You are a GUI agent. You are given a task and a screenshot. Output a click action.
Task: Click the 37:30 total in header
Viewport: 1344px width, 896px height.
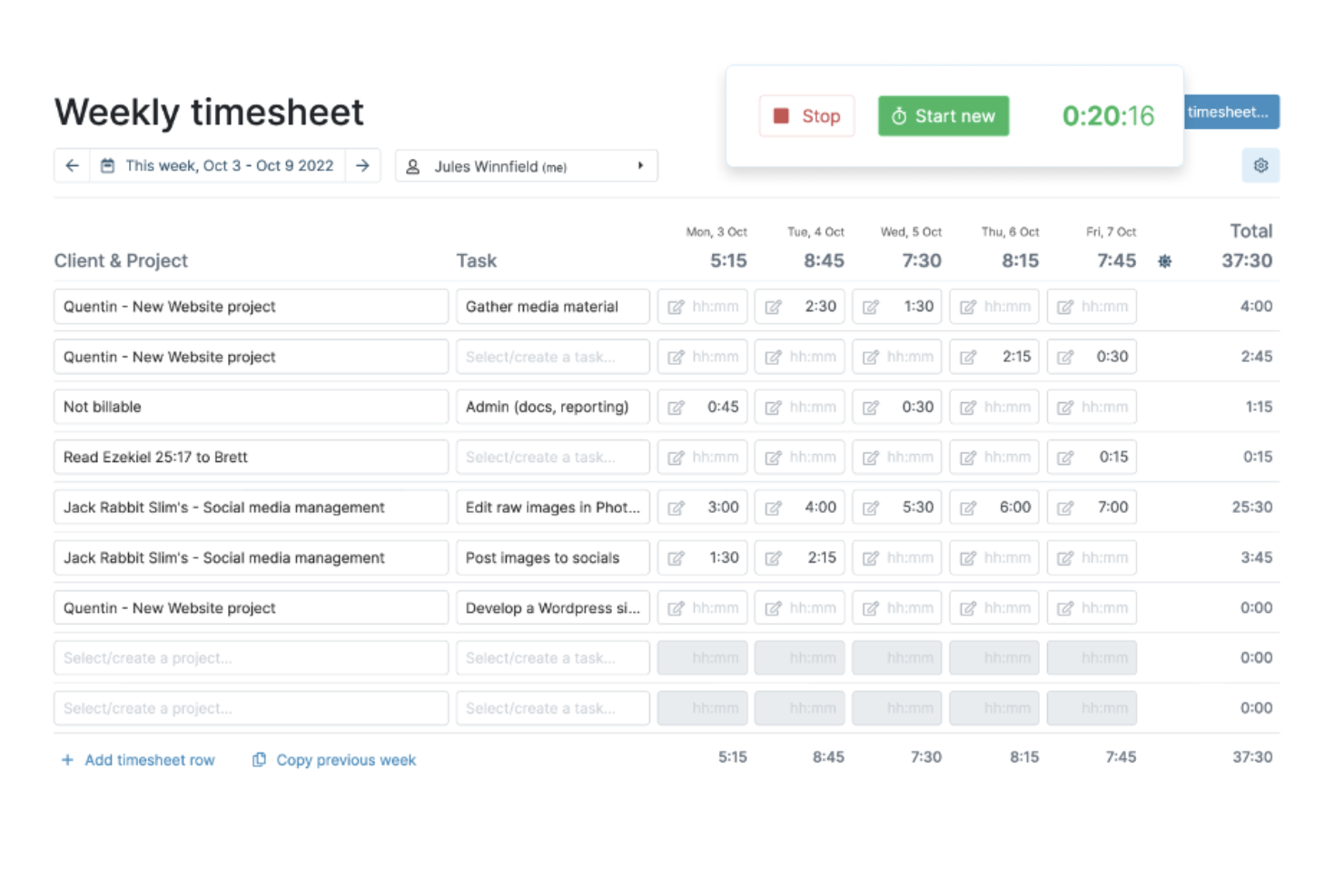[1246, 261]
